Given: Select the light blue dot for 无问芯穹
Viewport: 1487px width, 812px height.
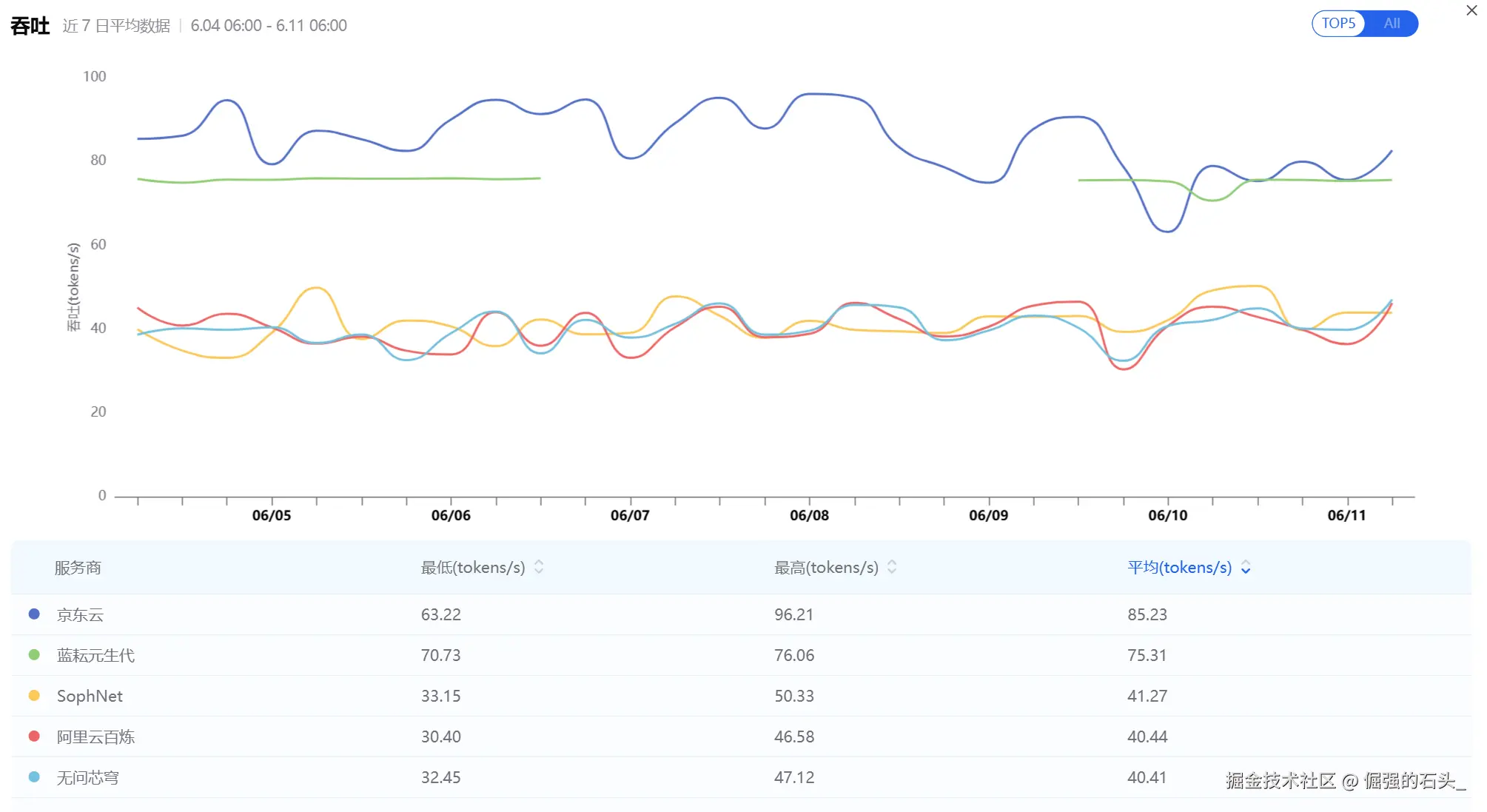Looking at the screenshot, I should [34, 777].
